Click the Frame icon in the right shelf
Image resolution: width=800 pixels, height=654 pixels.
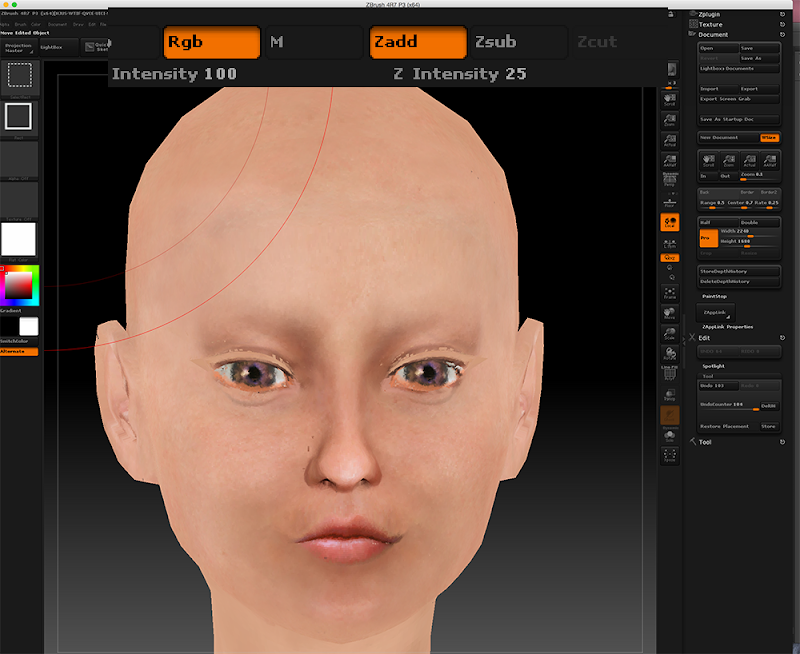coord(670,292)
